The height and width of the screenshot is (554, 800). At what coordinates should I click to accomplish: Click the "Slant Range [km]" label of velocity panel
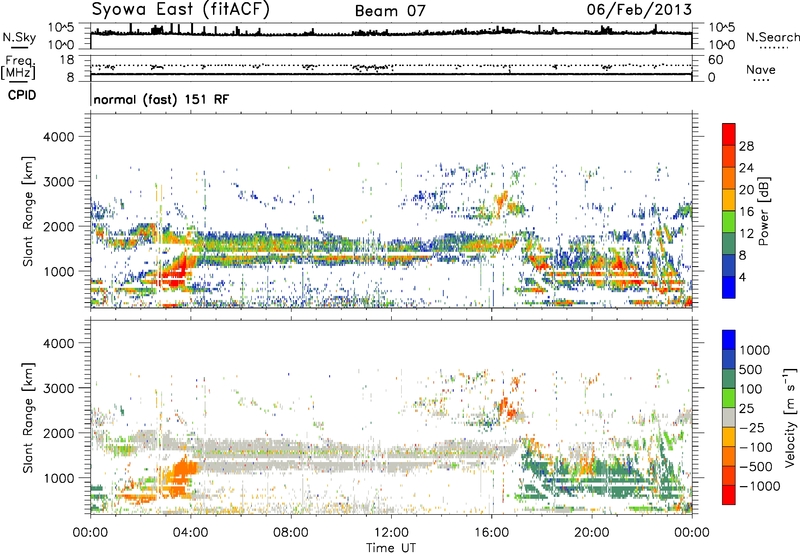[28, 417]
